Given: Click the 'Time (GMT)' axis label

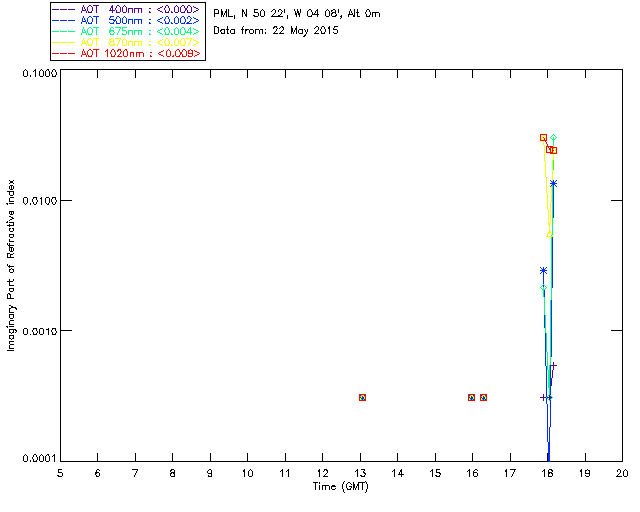Looking at the screenshot, I should (341, 487).
